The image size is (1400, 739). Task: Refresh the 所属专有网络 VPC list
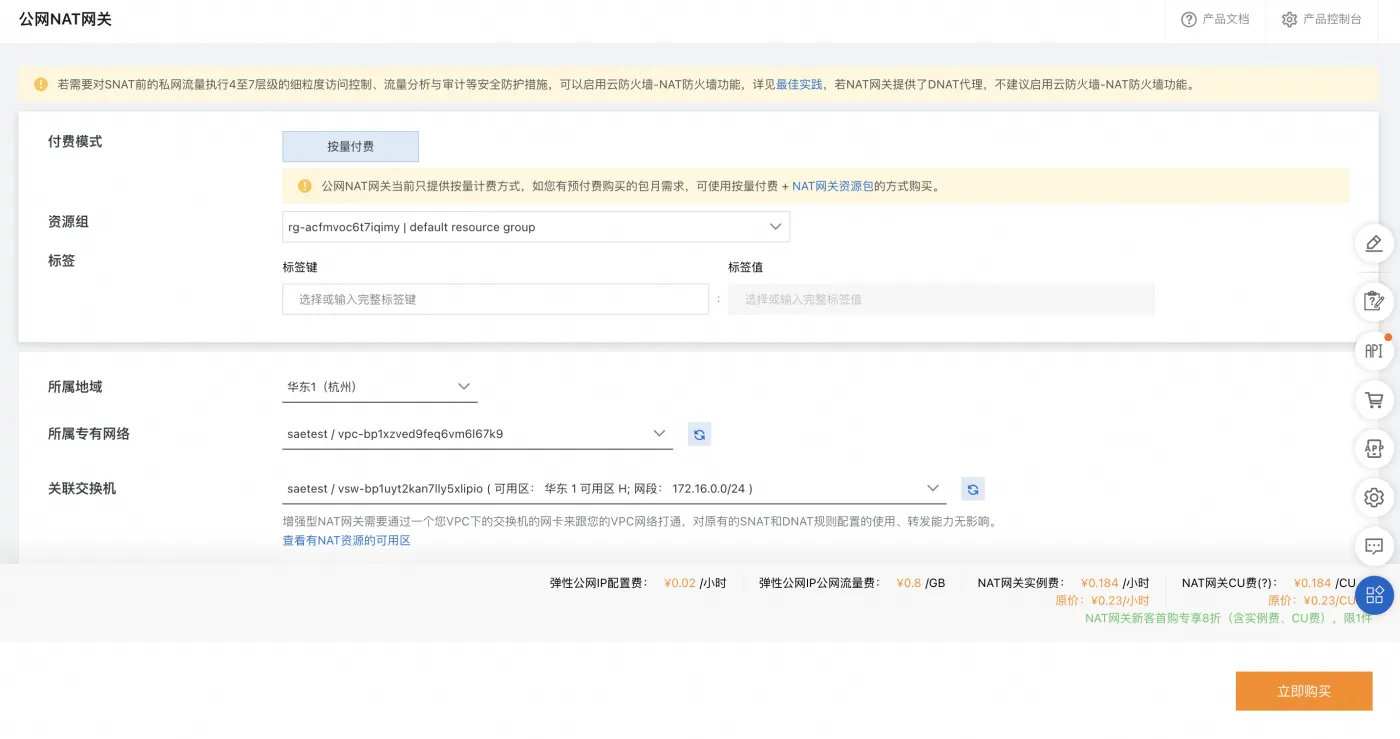pos(699,434)
